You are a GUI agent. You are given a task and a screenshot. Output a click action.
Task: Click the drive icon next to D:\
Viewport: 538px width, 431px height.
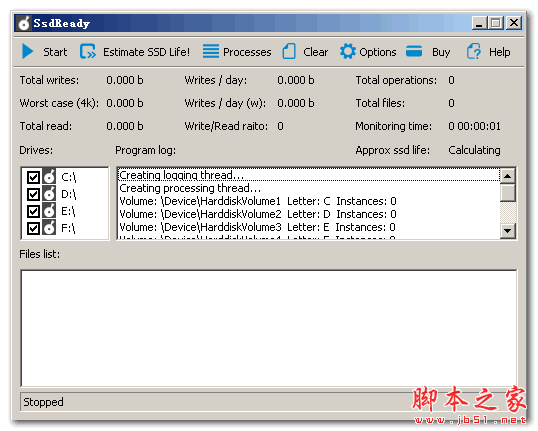(x=49, y=194)
